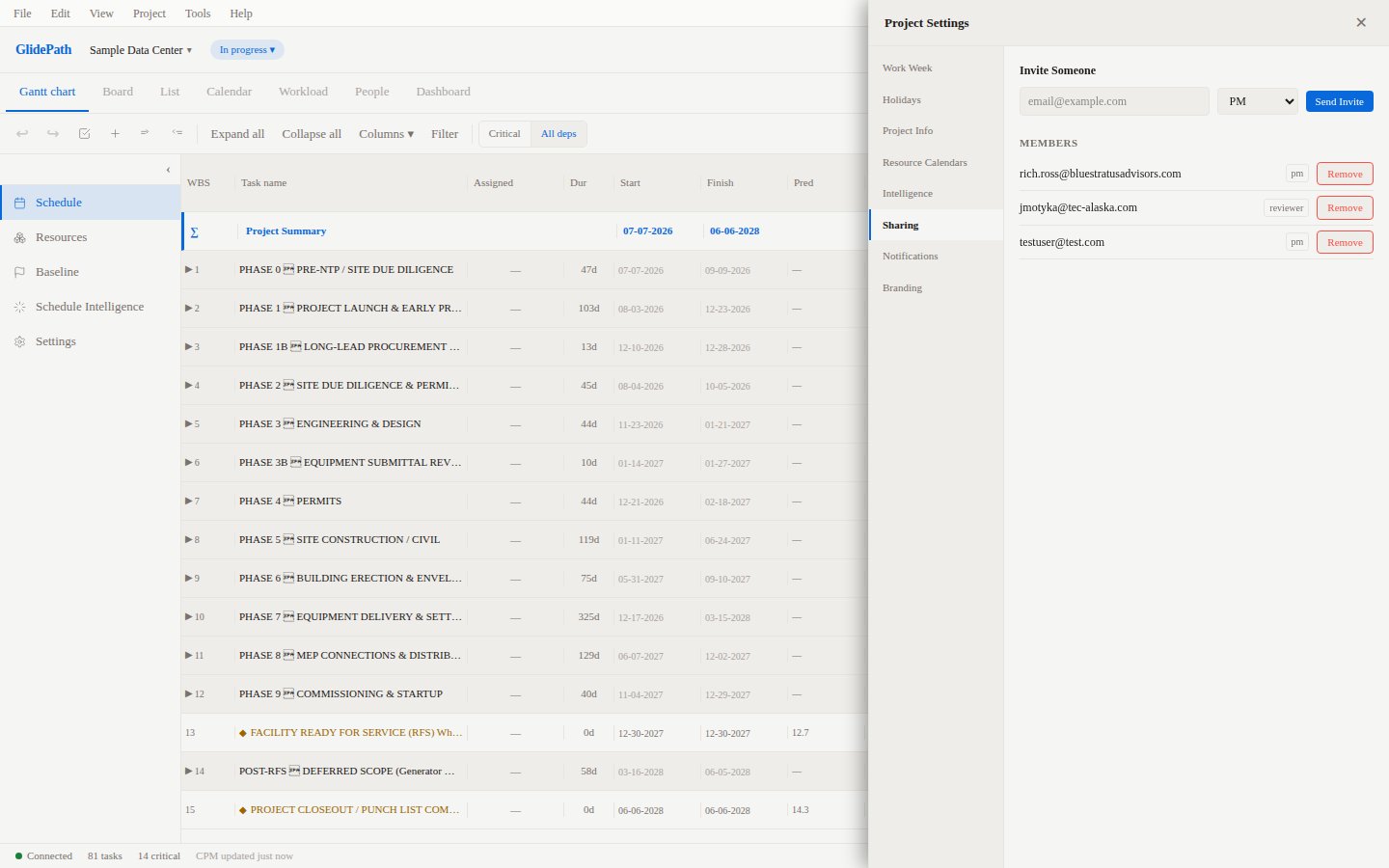The height and width of the screenshot is (868, 1389).
Task: Click the undo arrow in the toolbar
Action: point(22,134)
